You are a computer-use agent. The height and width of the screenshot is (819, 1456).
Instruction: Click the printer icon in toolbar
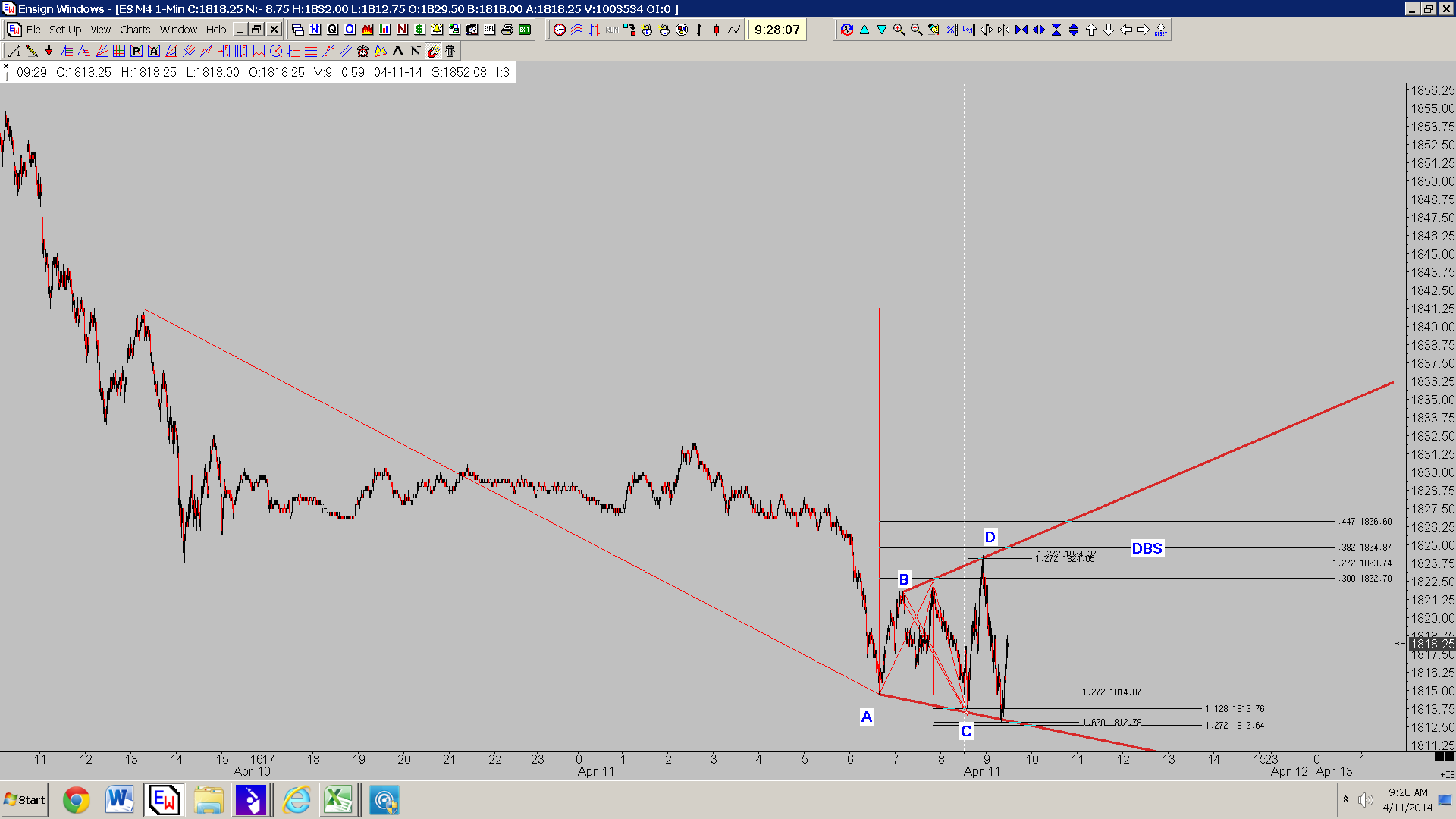tap(507, 30)
